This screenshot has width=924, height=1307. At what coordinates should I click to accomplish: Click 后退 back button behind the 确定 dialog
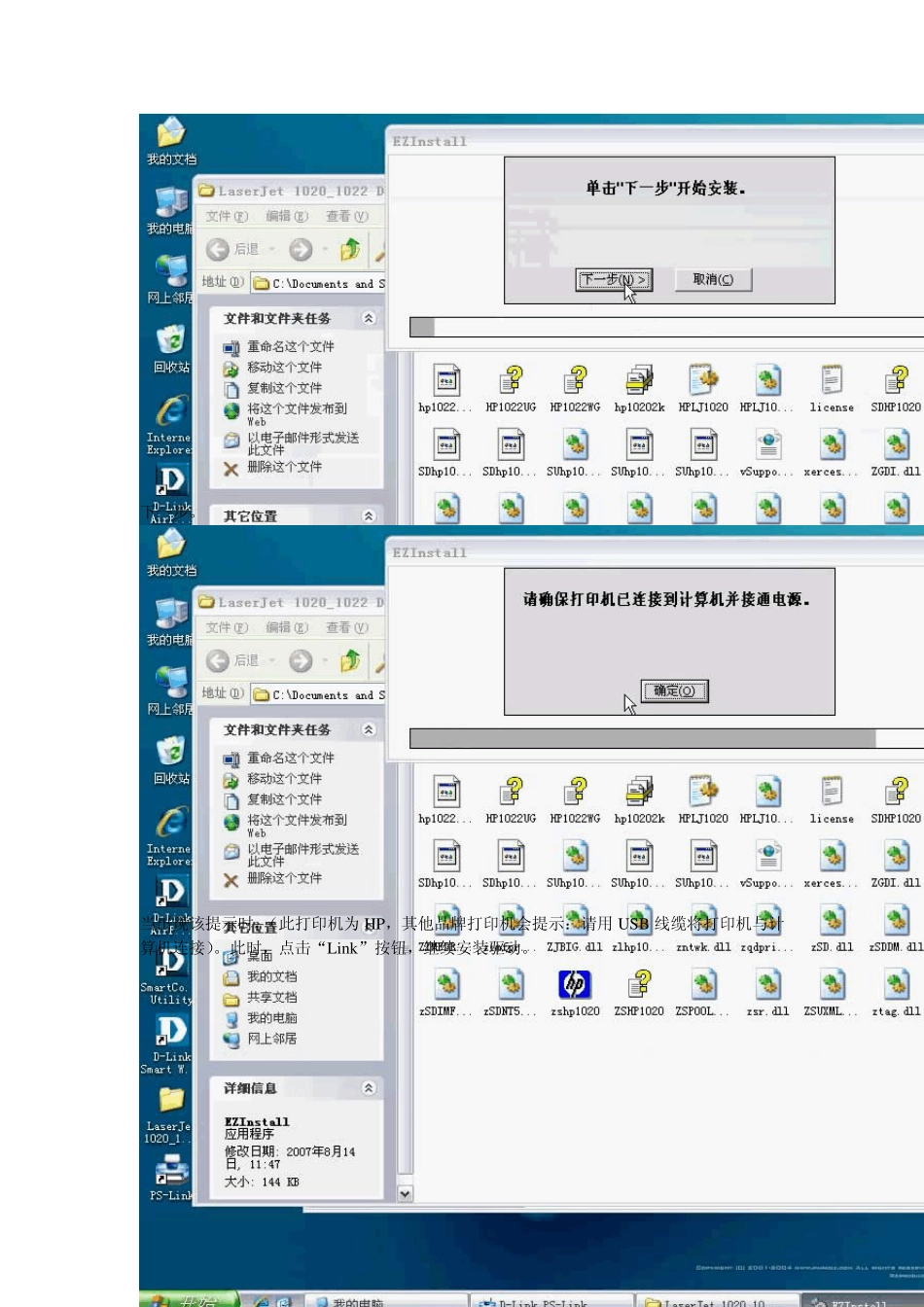point(233,661)
